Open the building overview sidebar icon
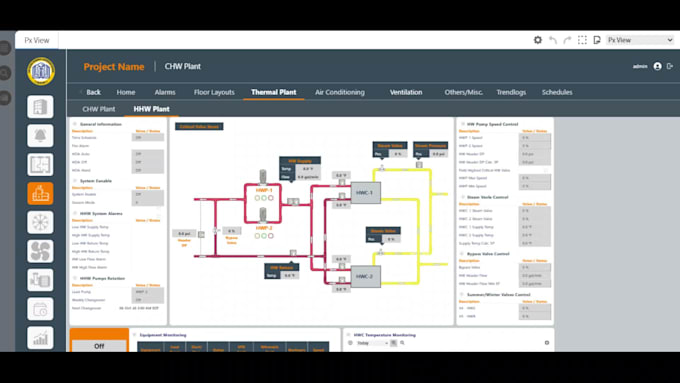This screenshot has width=680, height=383. tap(40, 107)
